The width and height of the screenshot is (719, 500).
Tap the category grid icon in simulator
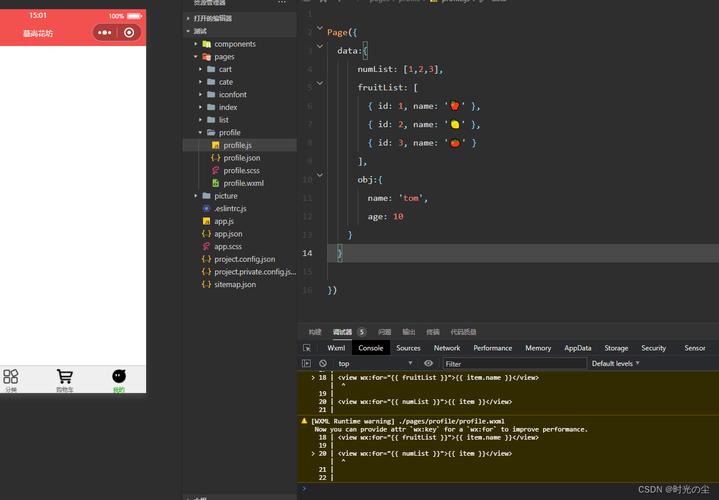pyautogui.click(x=11, y=377)
